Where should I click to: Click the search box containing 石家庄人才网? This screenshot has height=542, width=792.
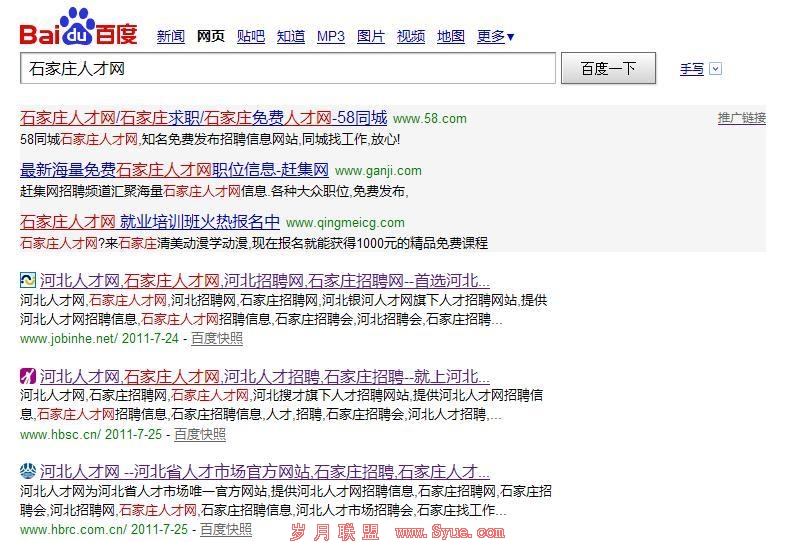tap(288, 69)
